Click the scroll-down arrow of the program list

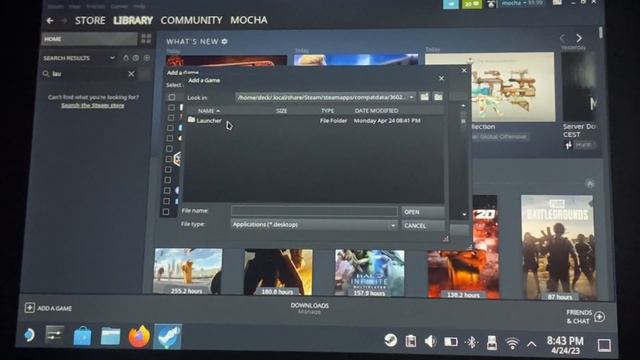pyautogui.click(x=464, y=214)
